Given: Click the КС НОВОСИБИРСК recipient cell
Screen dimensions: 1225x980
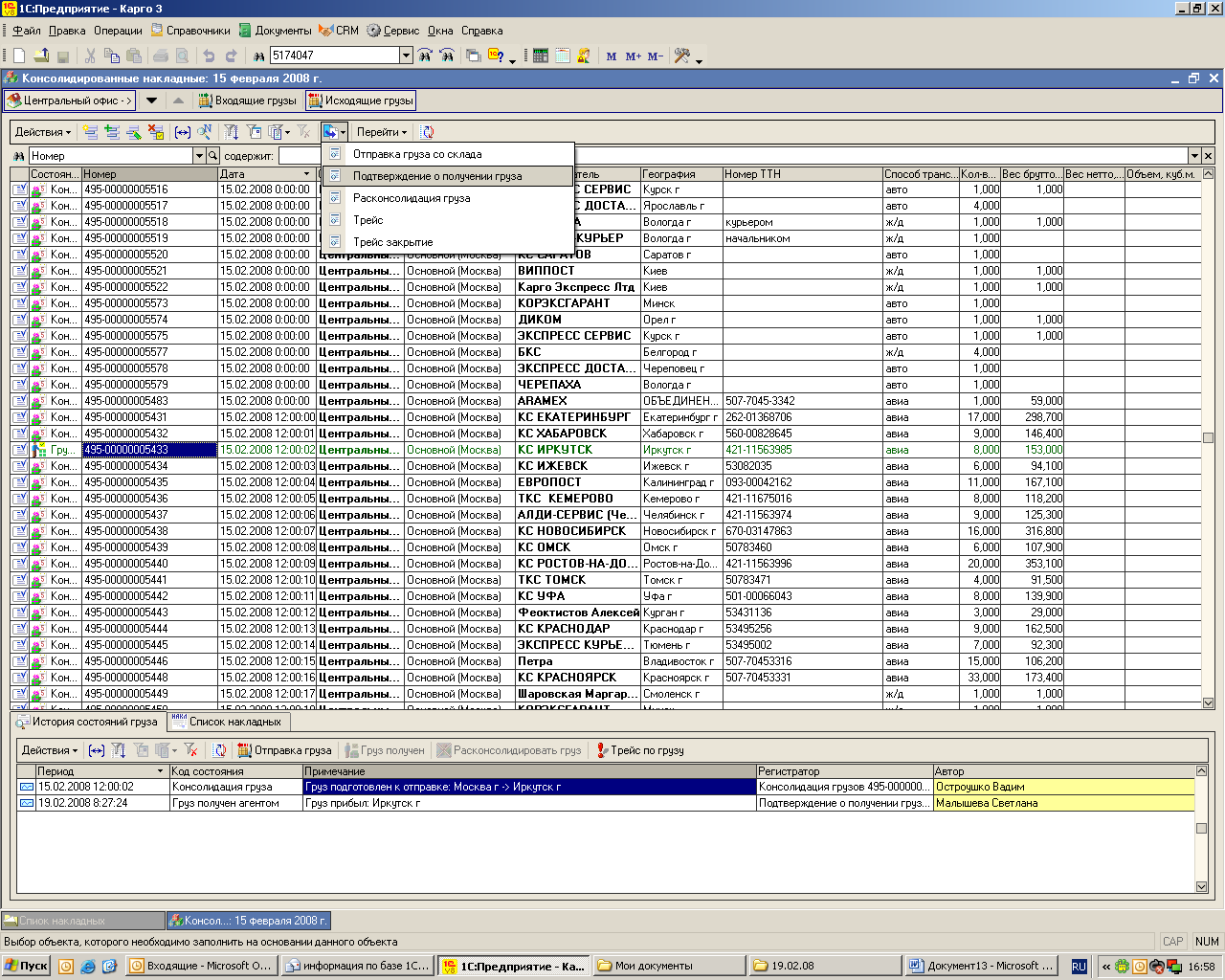Looking at the screenshot, I should pos(578,531).
